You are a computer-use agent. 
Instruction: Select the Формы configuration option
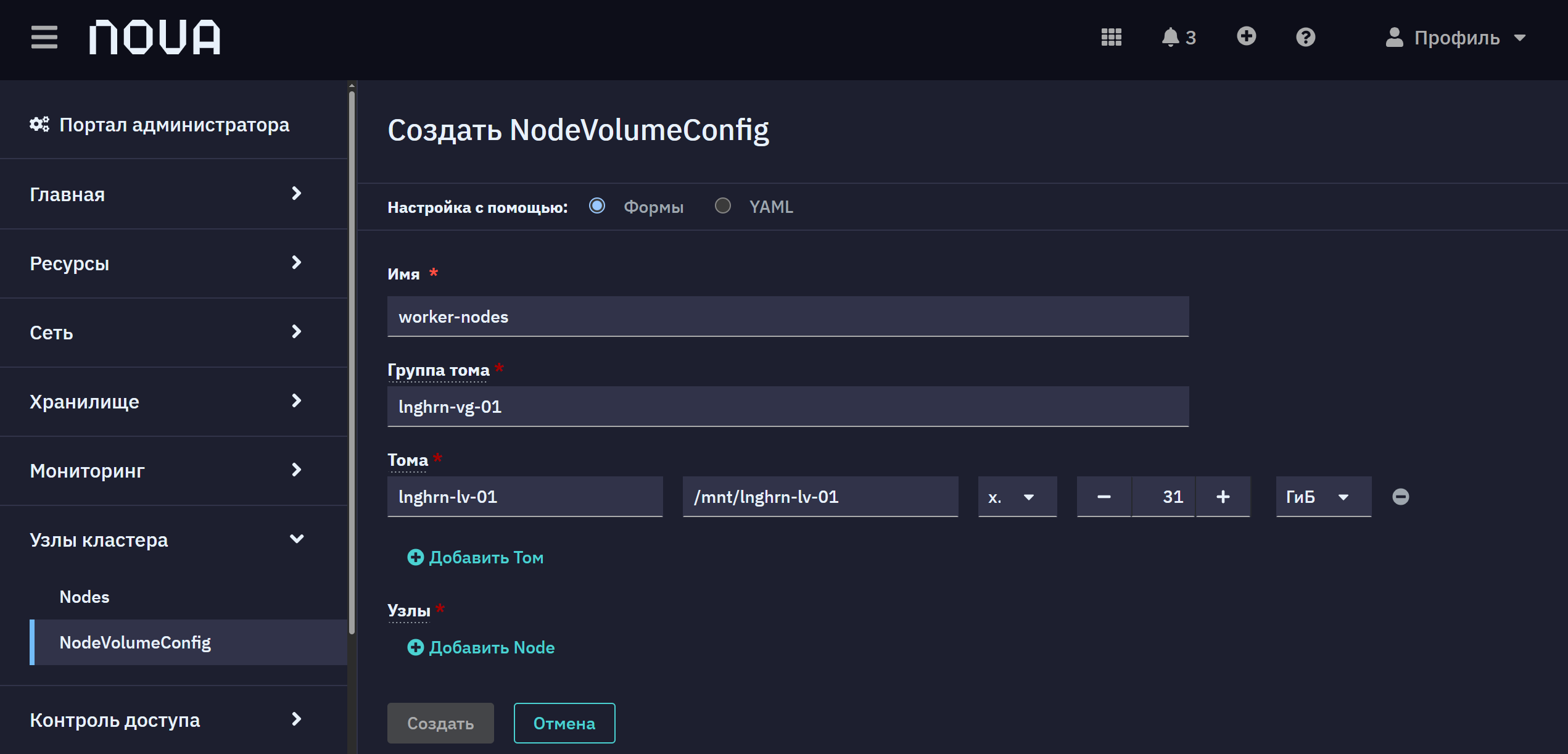596,205
